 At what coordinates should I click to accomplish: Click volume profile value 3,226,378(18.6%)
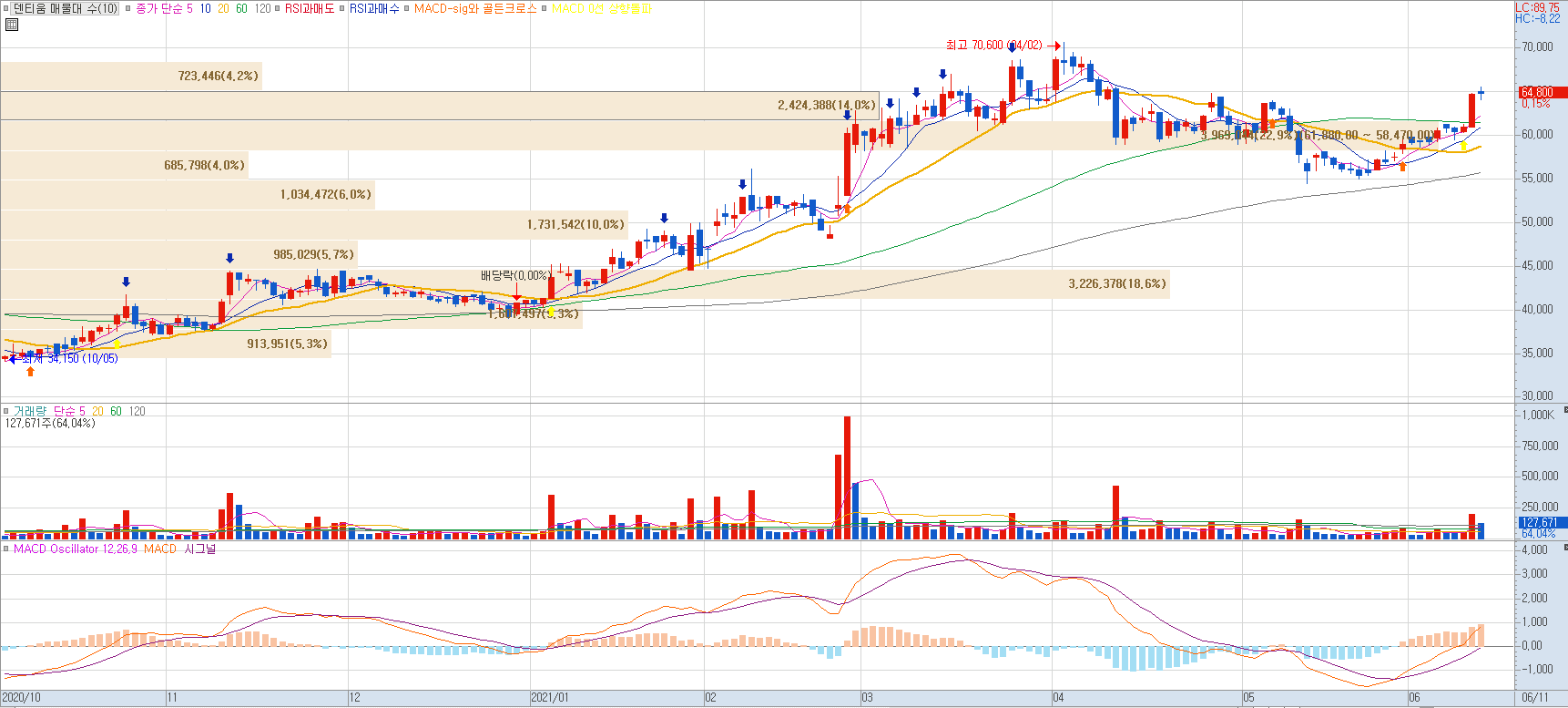point(1116,283)
